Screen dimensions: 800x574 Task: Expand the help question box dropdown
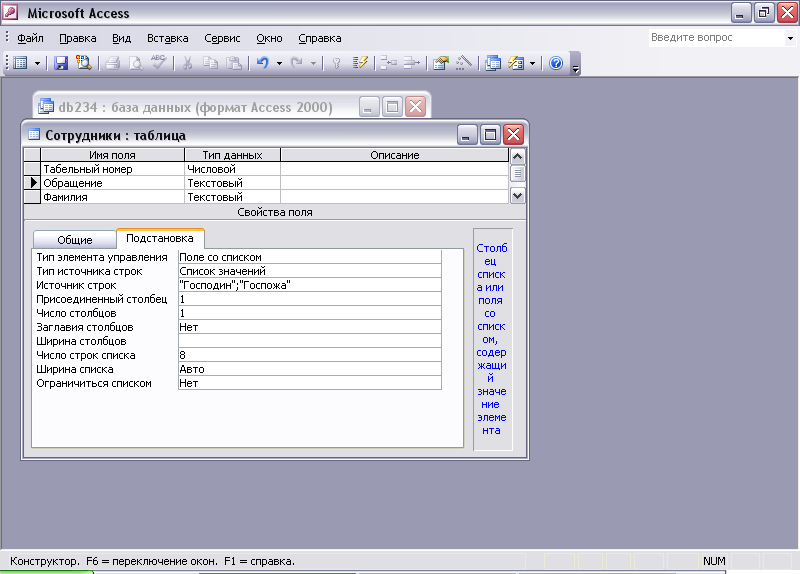tap(790, 38)
